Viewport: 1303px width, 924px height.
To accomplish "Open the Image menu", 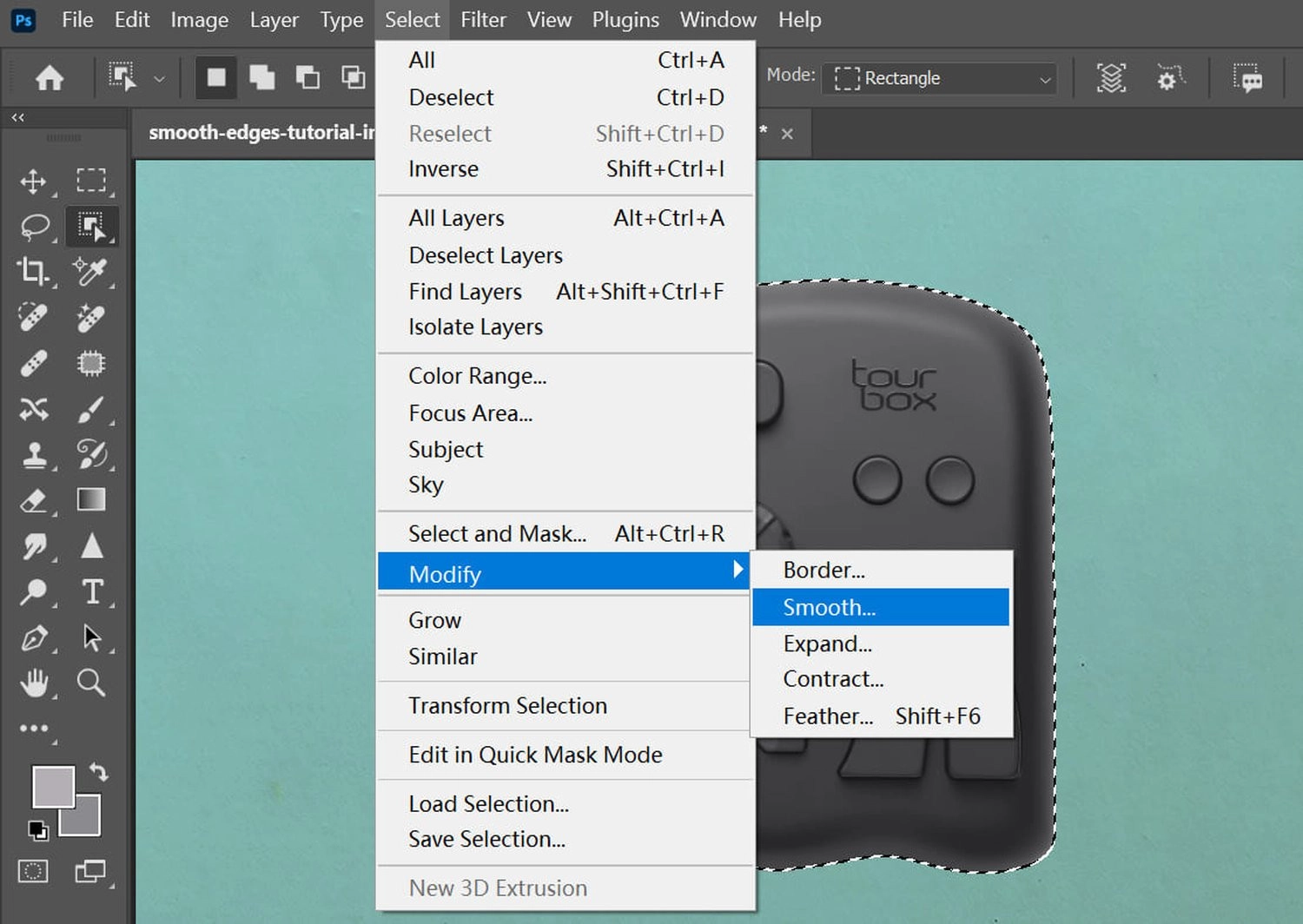I will [200, 20].
